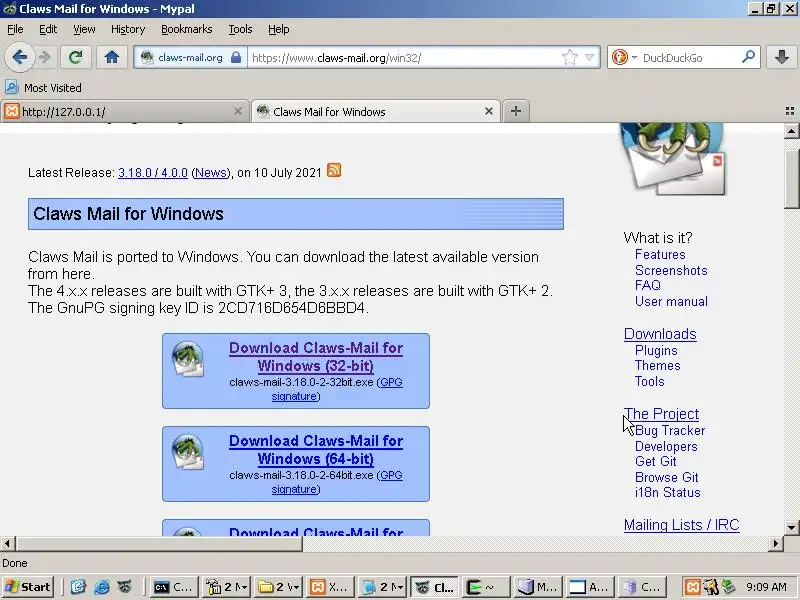This screenshot has height=600, width=800.
Task: Open the Bookmarks menu
Action: 187,29
